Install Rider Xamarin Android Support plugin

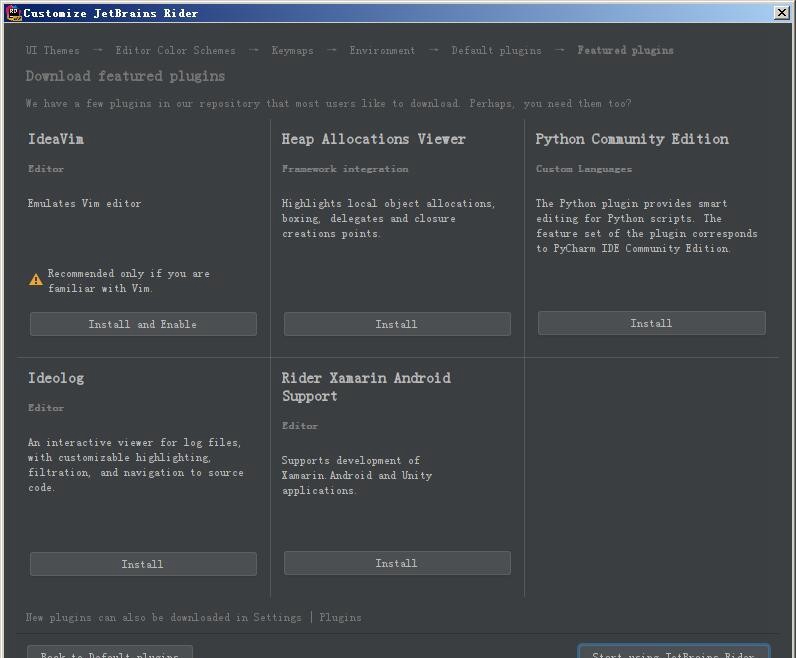point(397,563)
